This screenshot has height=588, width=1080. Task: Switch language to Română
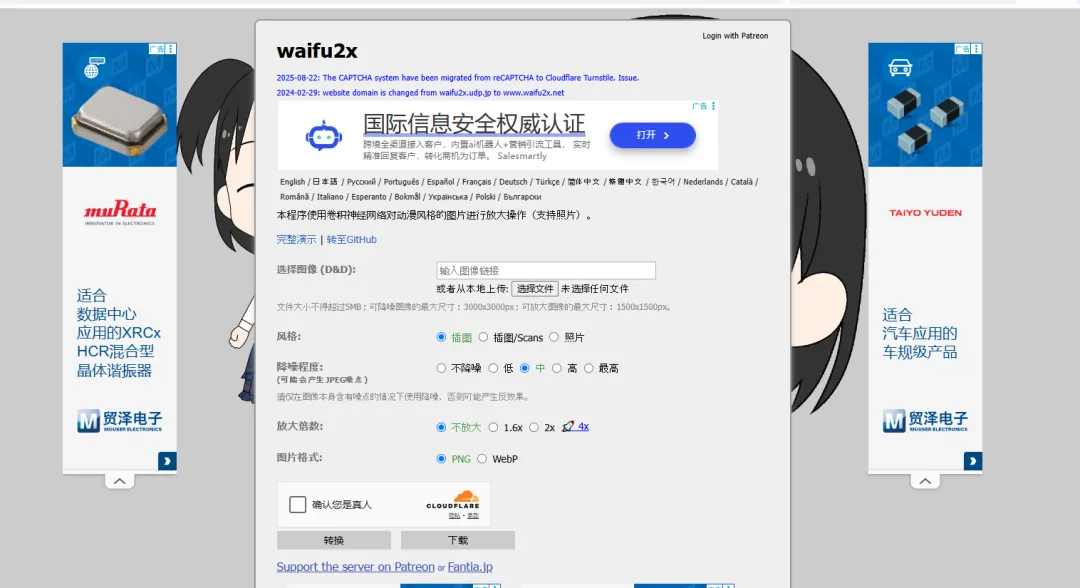coord(294,197)
